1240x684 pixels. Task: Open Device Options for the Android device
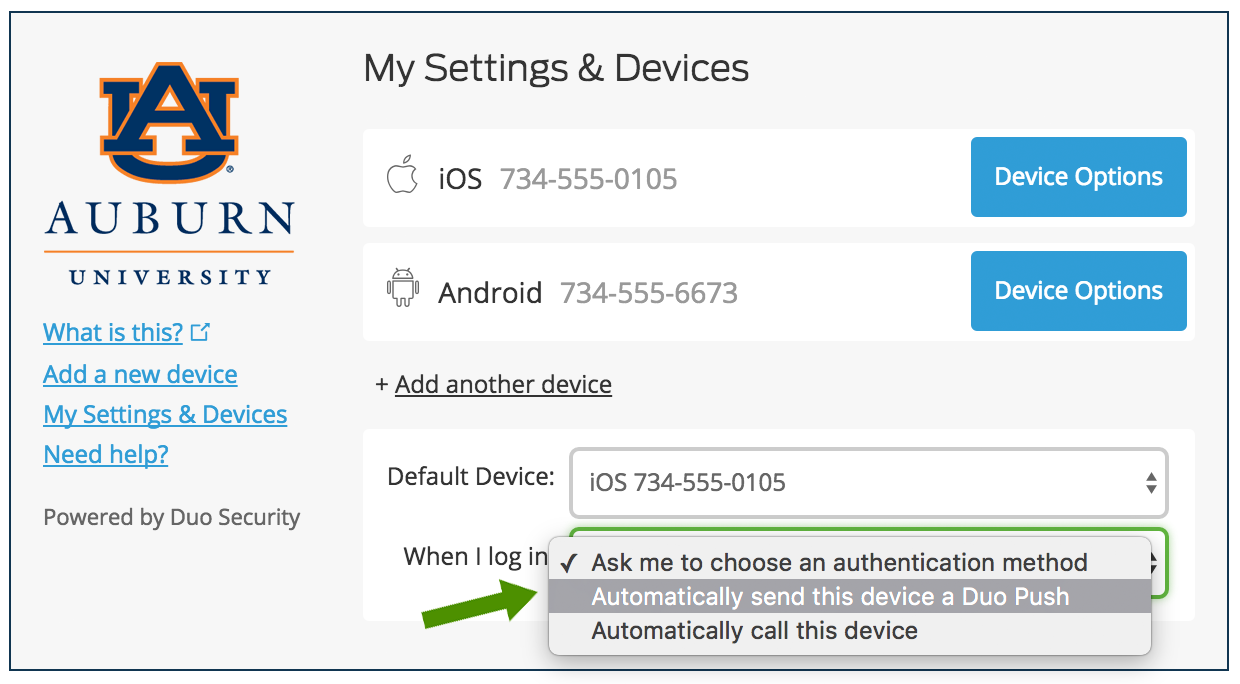coord(1078,291)
